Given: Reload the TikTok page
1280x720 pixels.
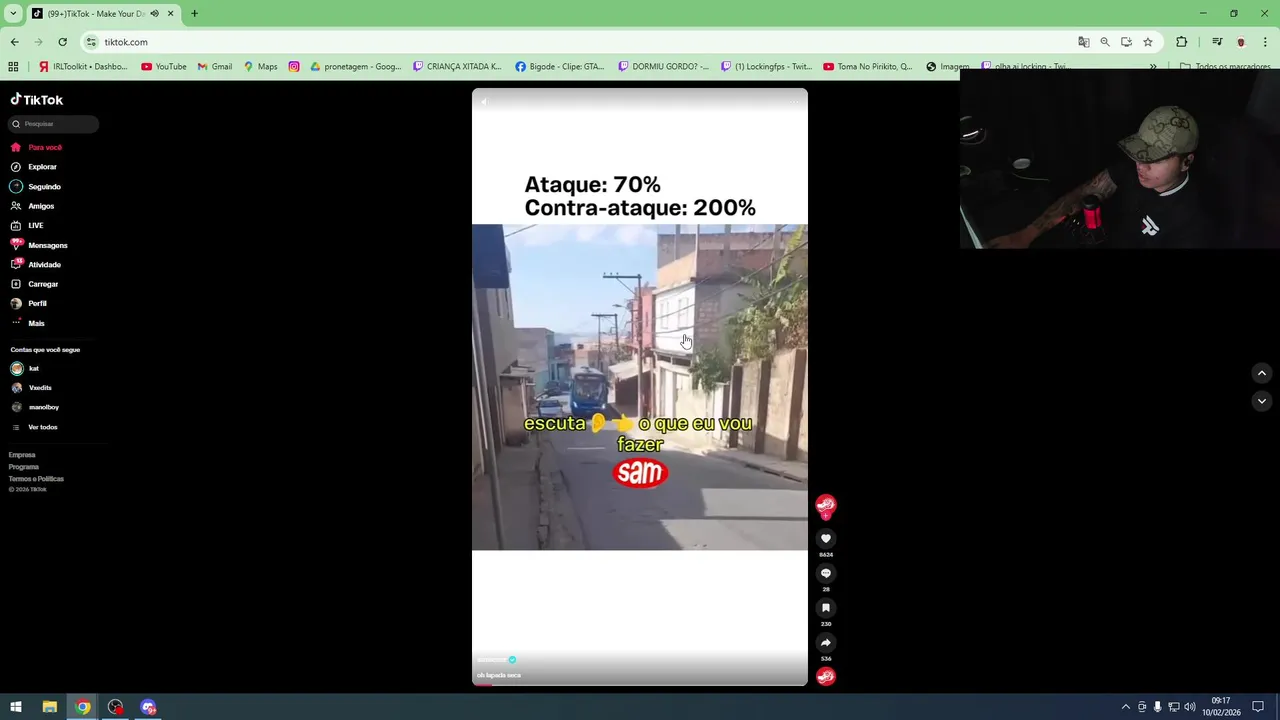Looking at the screenshot, I should 62,42.
